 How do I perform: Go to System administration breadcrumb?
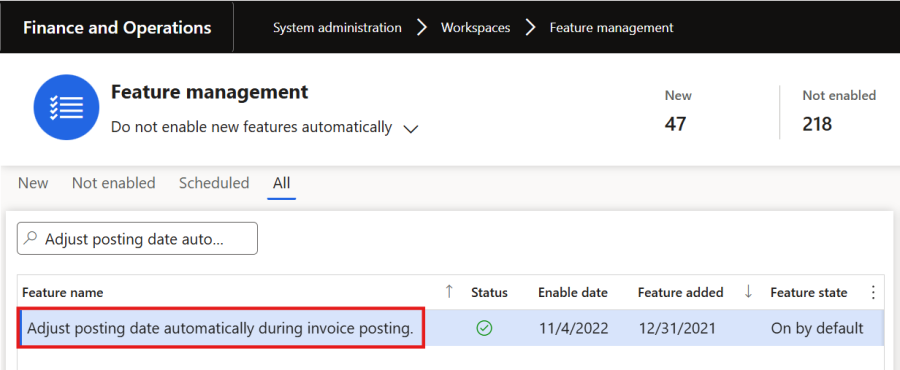tap(337, 28)
